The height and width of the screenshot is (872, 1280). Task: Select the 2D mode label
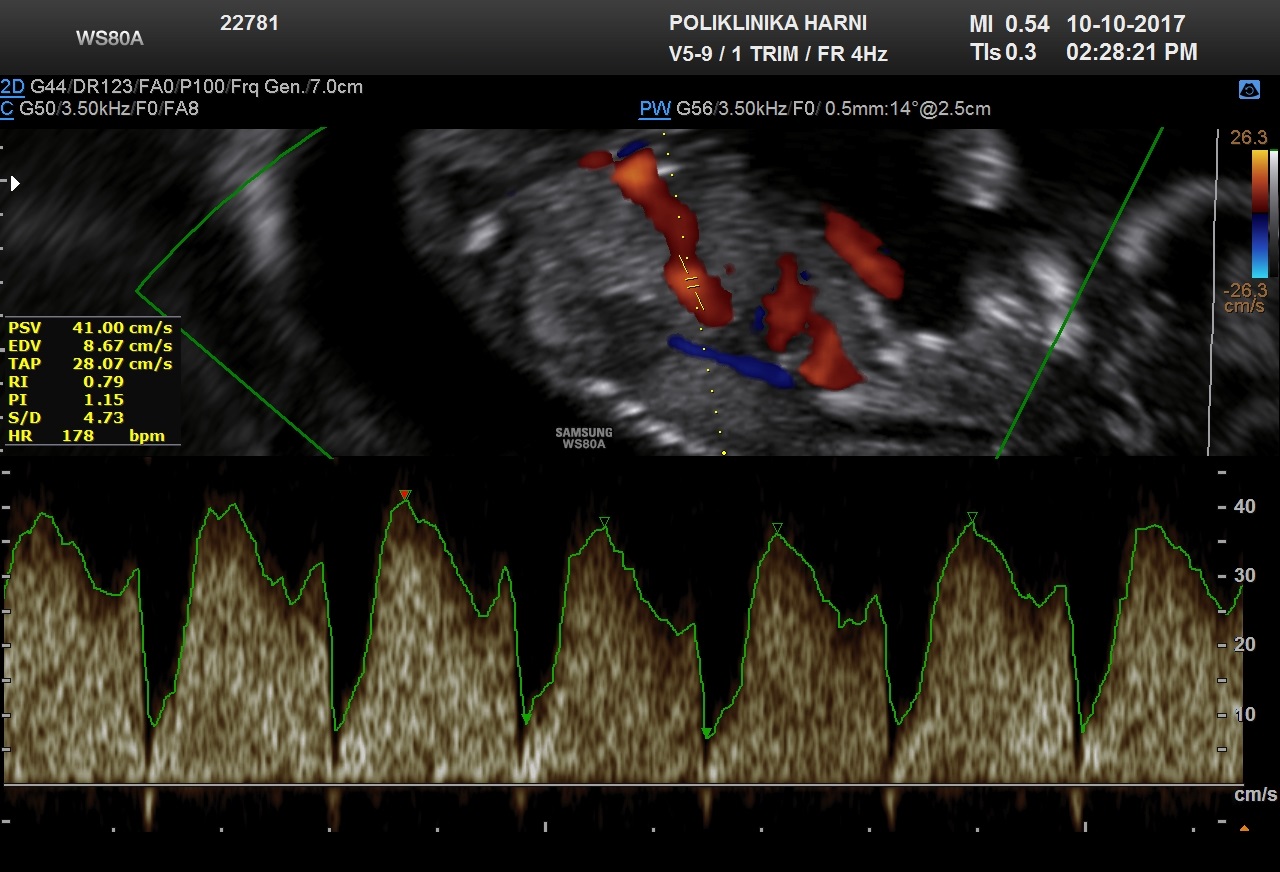coord(13,87)
